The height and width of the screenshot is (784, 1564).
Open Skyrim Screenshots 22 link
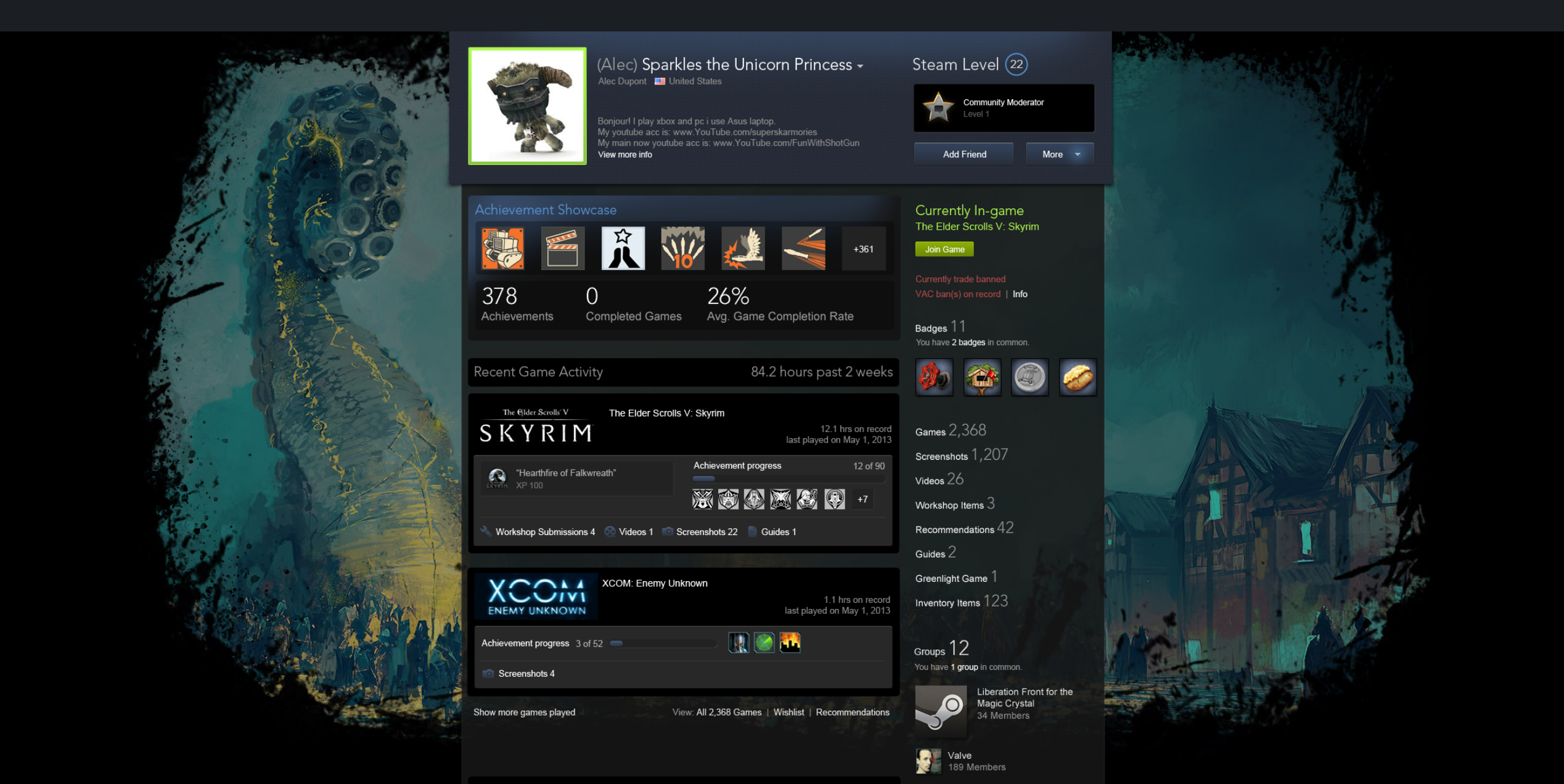[x=706, y=532]
